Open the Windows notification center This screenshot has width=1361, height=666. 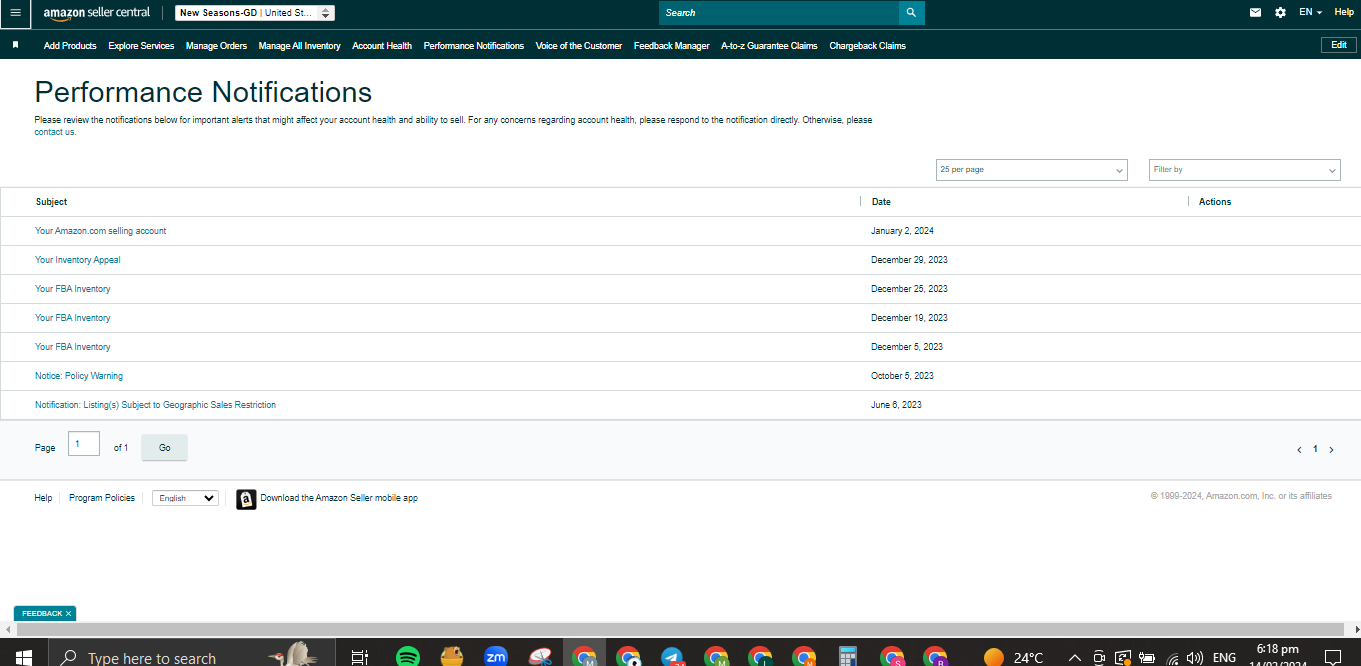[x=1332, y=657]
